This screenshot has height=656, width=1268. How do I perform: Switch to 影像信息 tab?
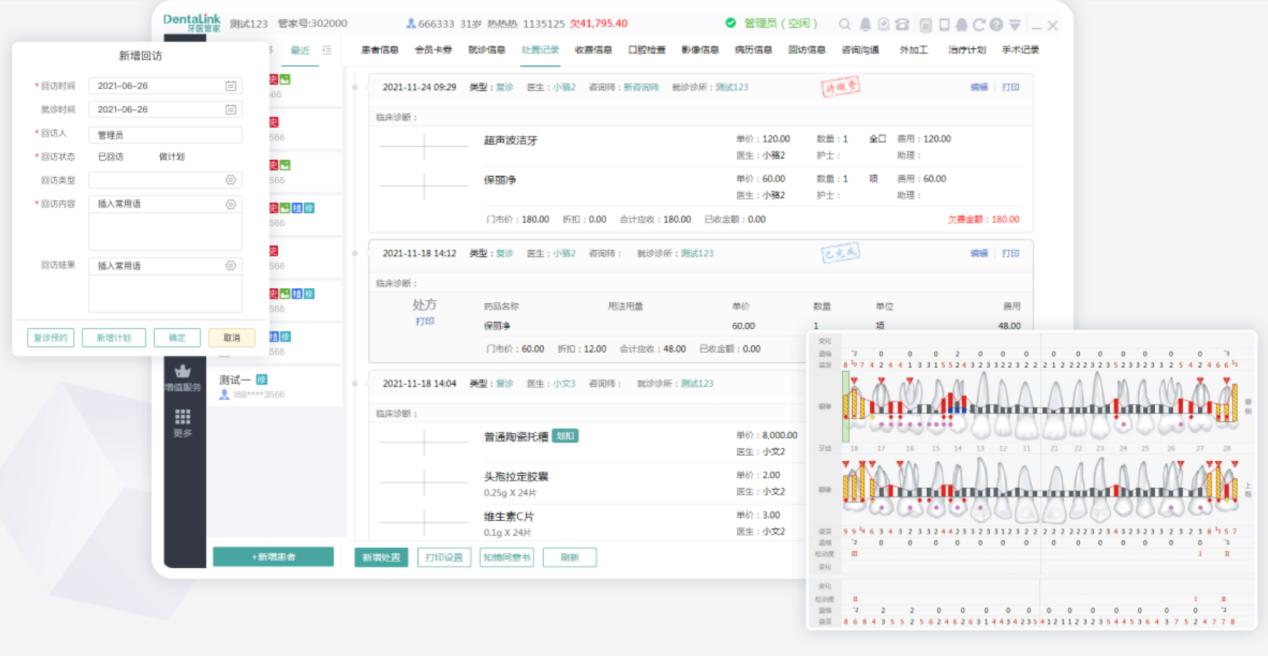[x=700, y=50]
